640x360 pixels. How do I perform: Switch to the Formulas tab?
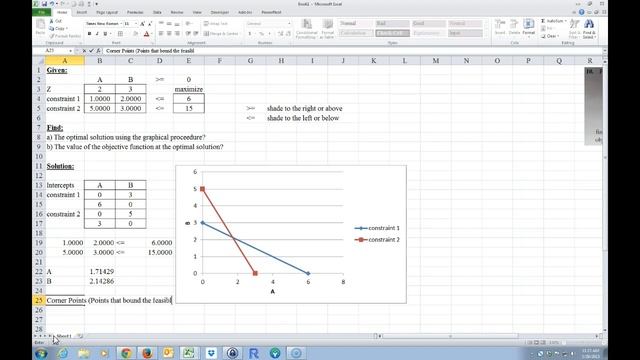coord(135,13)
